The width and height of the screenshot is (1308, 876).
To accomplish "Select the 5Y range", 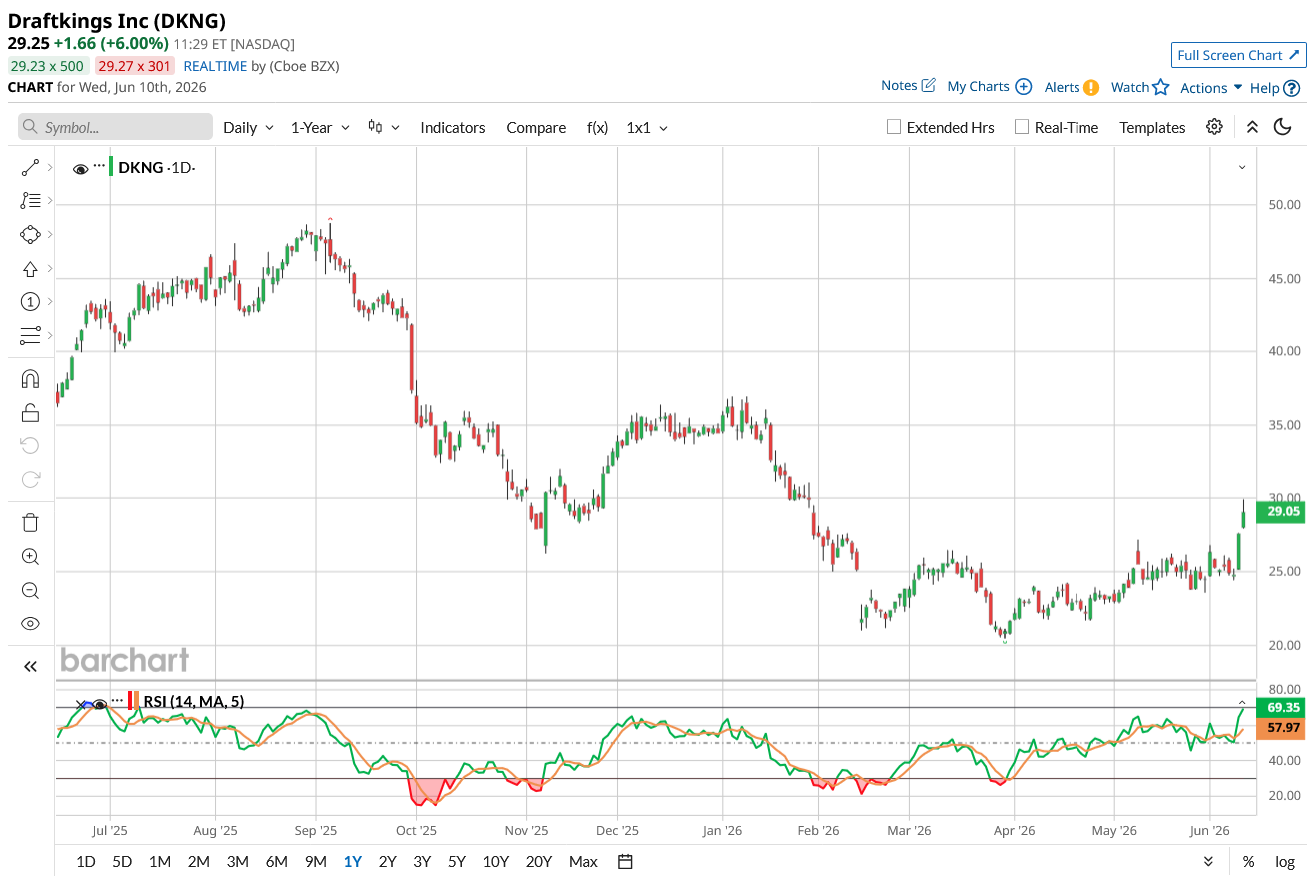I will click(456, 862).
